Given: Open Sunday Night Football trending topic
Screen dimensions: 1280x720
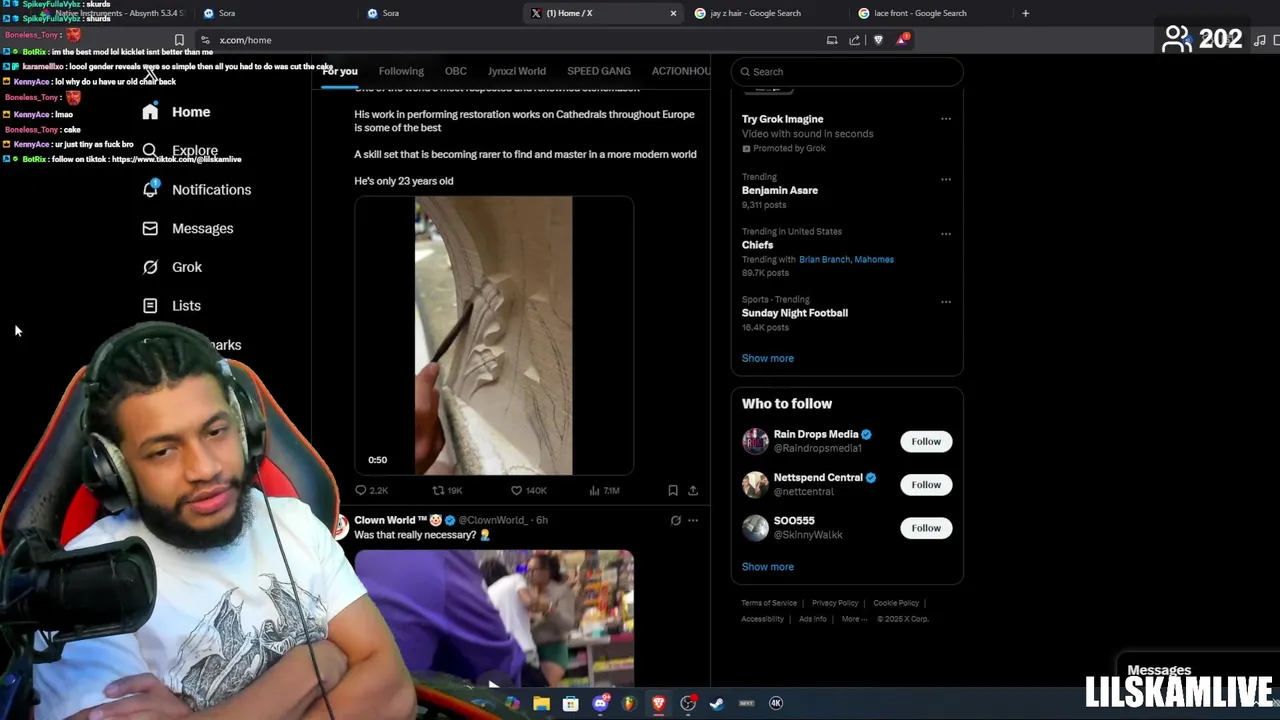Looking at the screenshot, I should tap(795, 313).
